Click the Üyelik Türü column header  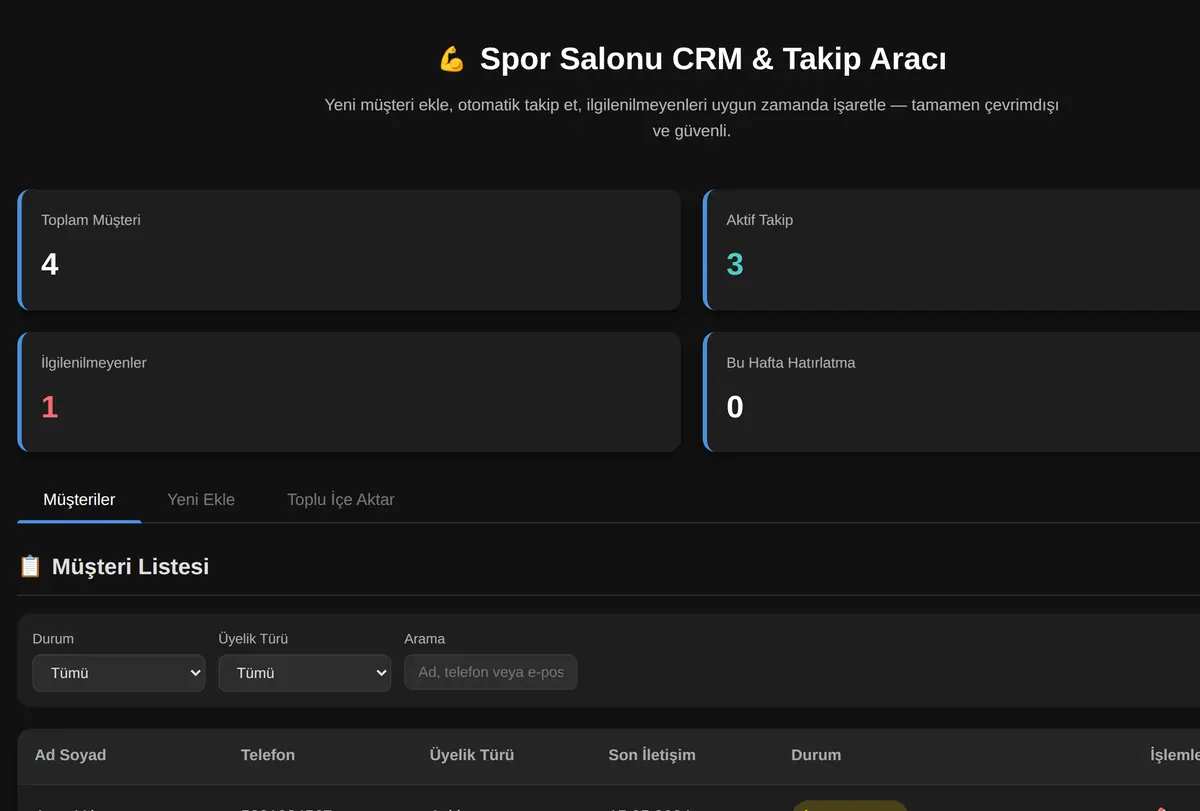(472, 755)
